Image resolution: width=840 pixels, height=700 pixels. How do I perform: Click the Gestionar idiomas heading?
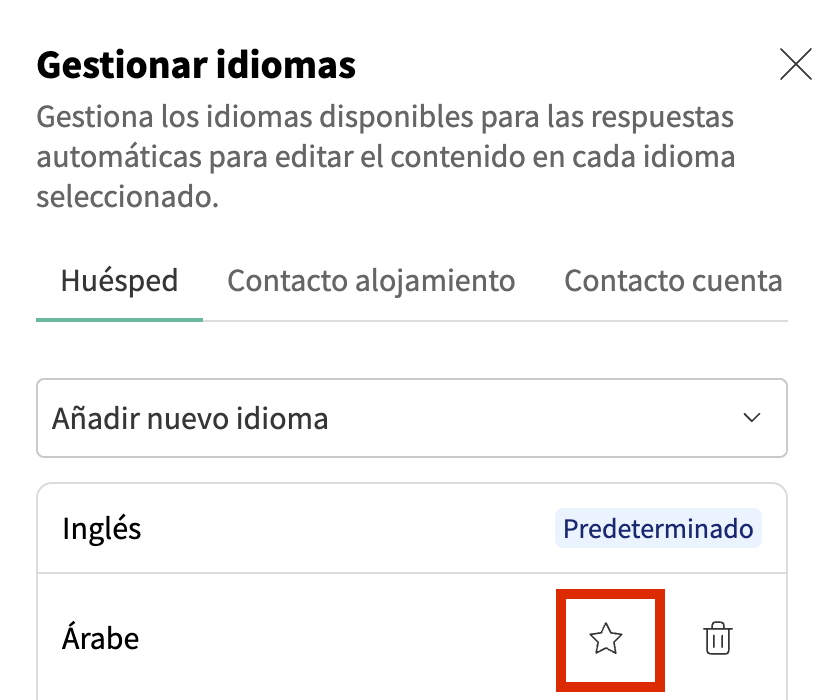196,66
